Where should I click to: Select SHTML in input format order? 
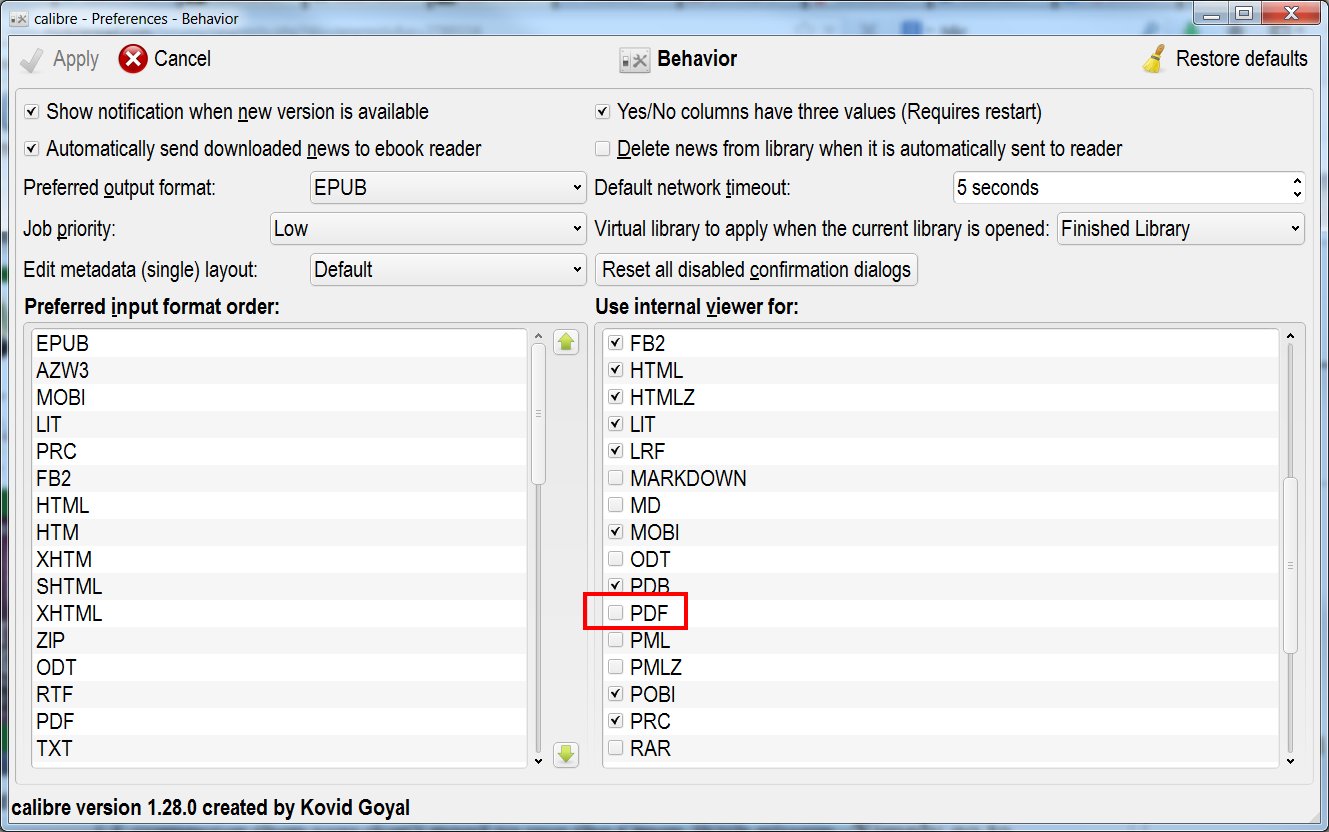coord(279,586)
